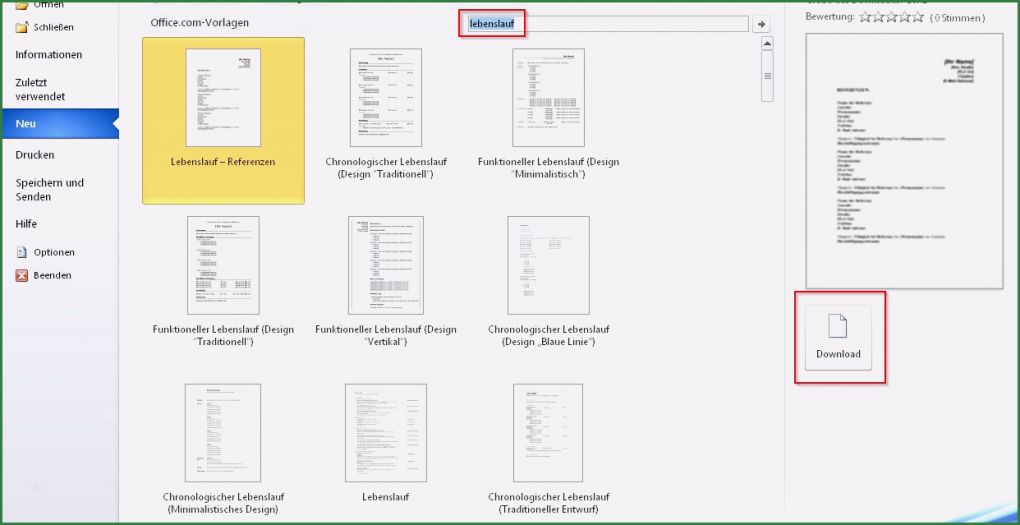The image size is (1020, 525).
Task: Click the star rating for the template
Action: pos(892,17)
